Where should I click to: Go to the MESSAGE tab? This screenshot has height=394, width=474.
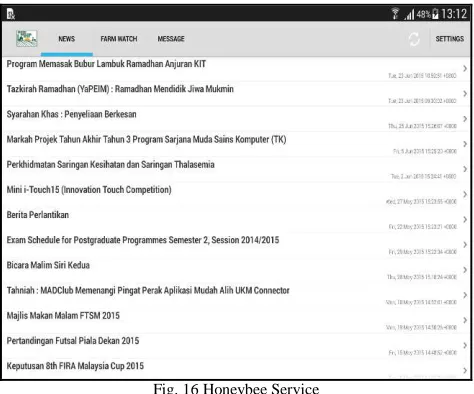pos(171,39)
